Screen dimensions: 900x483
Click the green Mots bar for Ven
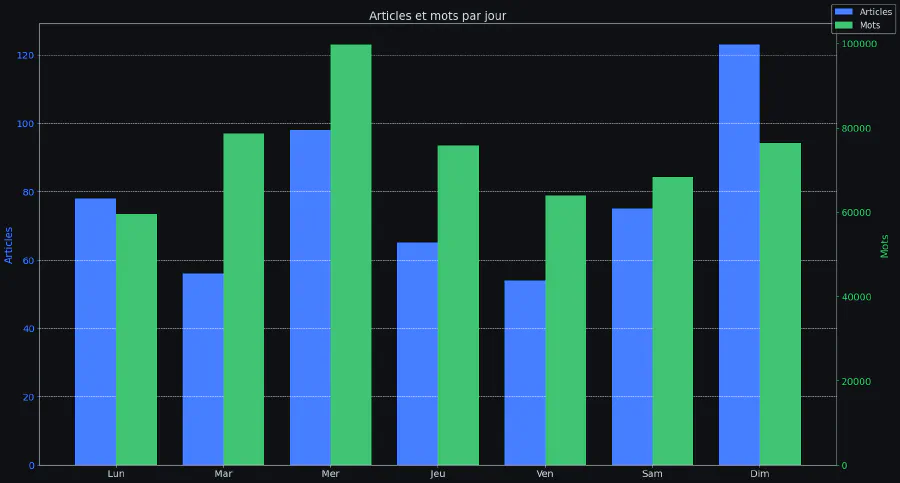[x=565, y=330]
